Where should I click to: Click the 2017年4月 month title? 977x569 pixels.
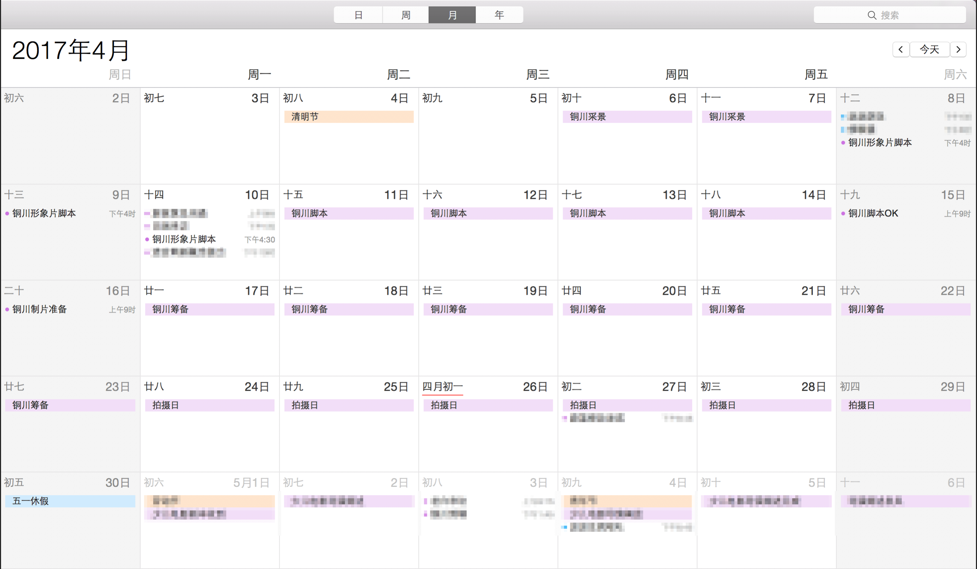point(70,50)
